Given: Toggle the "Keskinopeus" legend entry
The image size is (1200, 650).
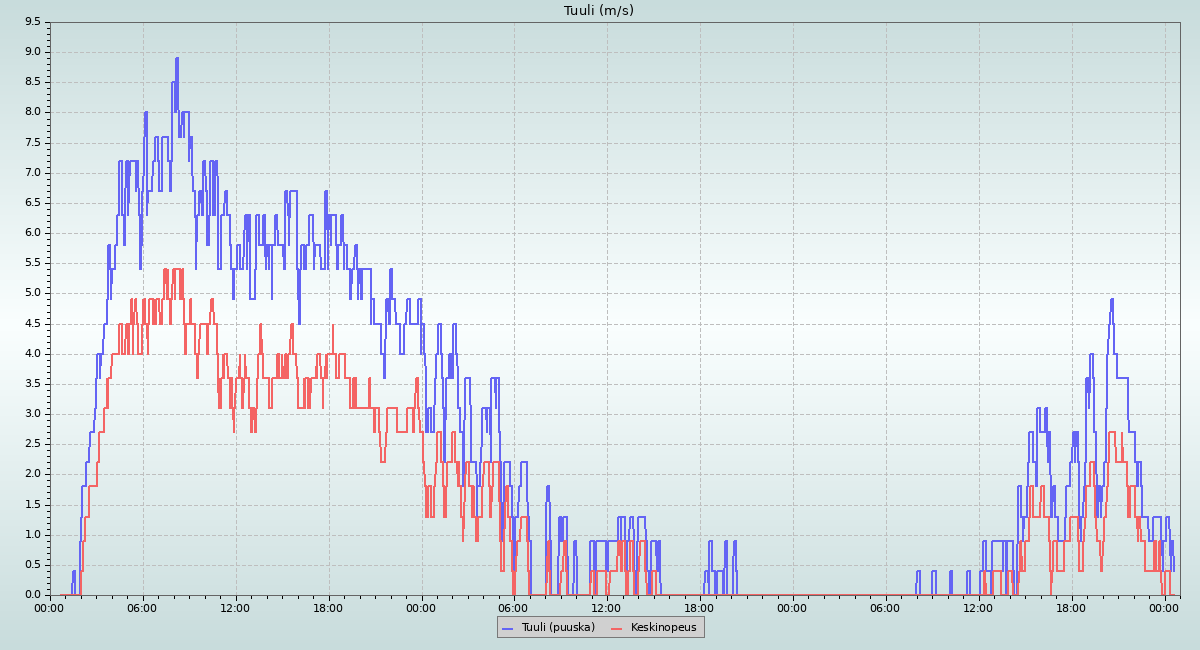Looking at the screenshot, I should 663,628.
